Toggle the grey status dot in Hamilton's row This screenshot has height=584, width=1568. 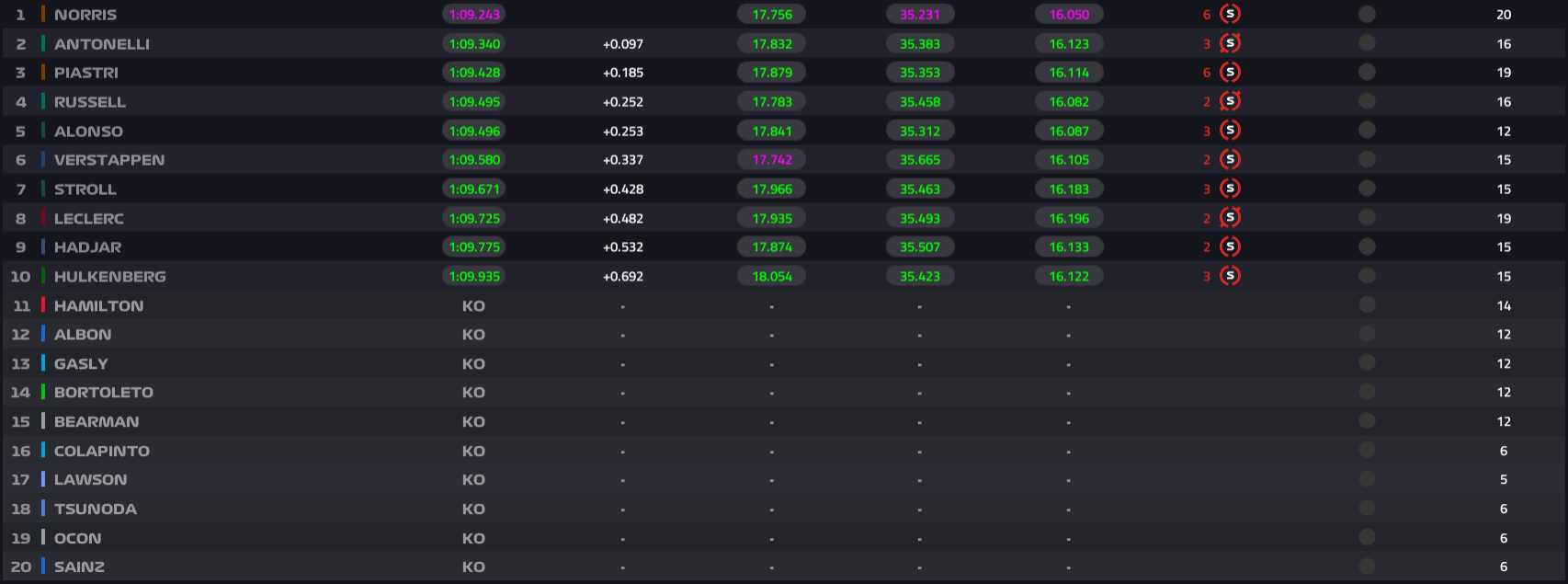pyautogui.click(x=1367, y=304)
